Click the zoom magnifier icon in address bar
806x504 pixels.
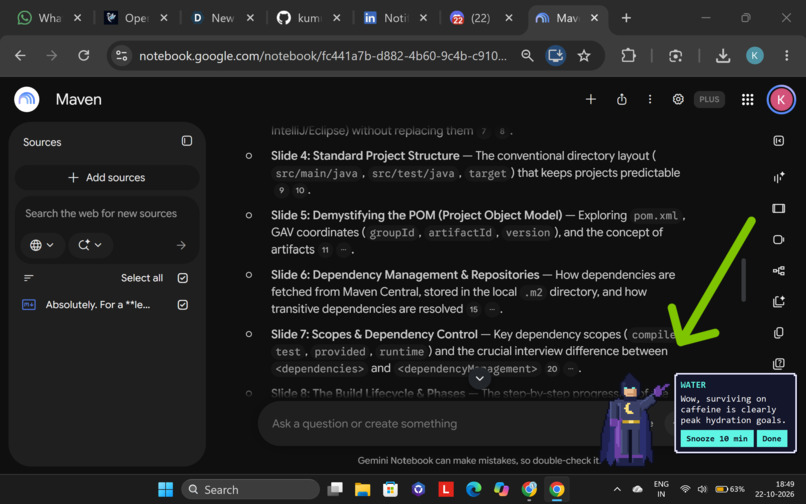click(x=527, y=56)
